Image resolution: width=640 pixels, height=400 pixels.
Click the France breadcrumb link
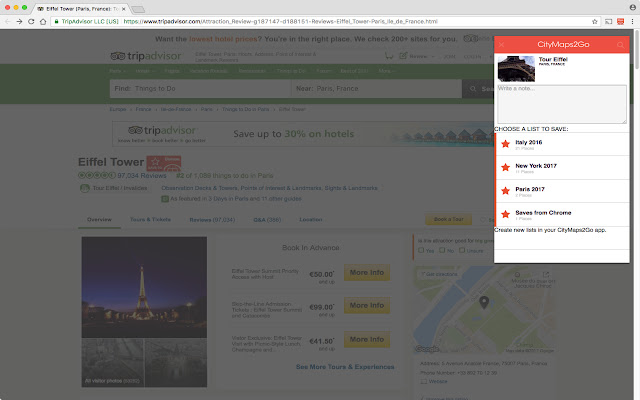click(x=143, y=109)
